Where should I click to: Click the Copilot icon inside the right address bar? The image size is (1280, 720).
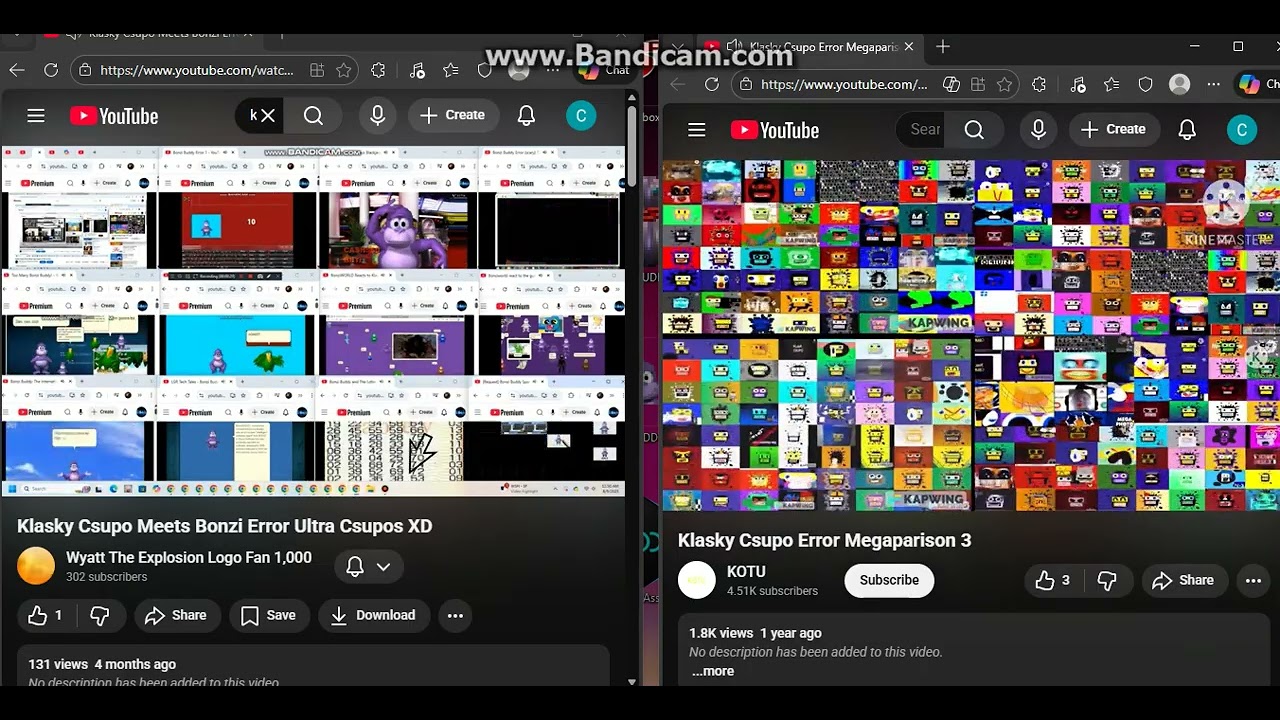tap(951, 85)
